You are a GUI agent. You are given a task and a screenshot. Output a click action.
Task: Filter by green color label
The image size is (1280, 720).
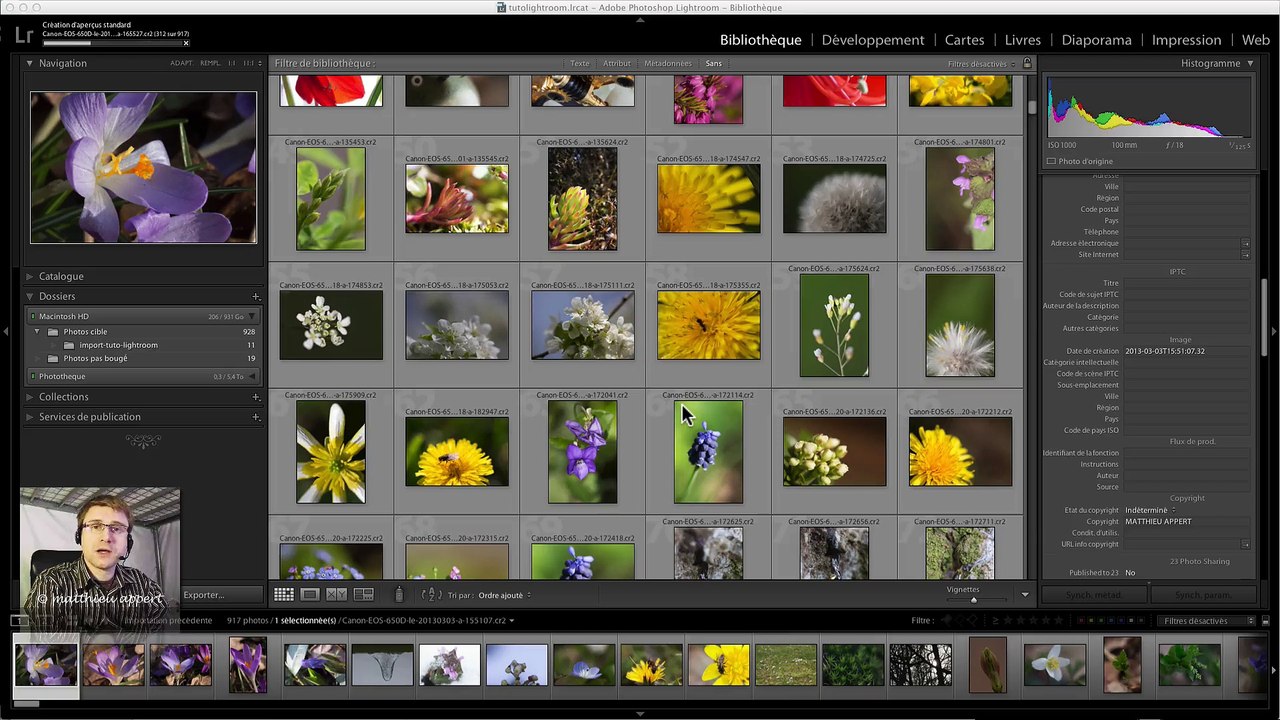click(x=1101, y=621)
